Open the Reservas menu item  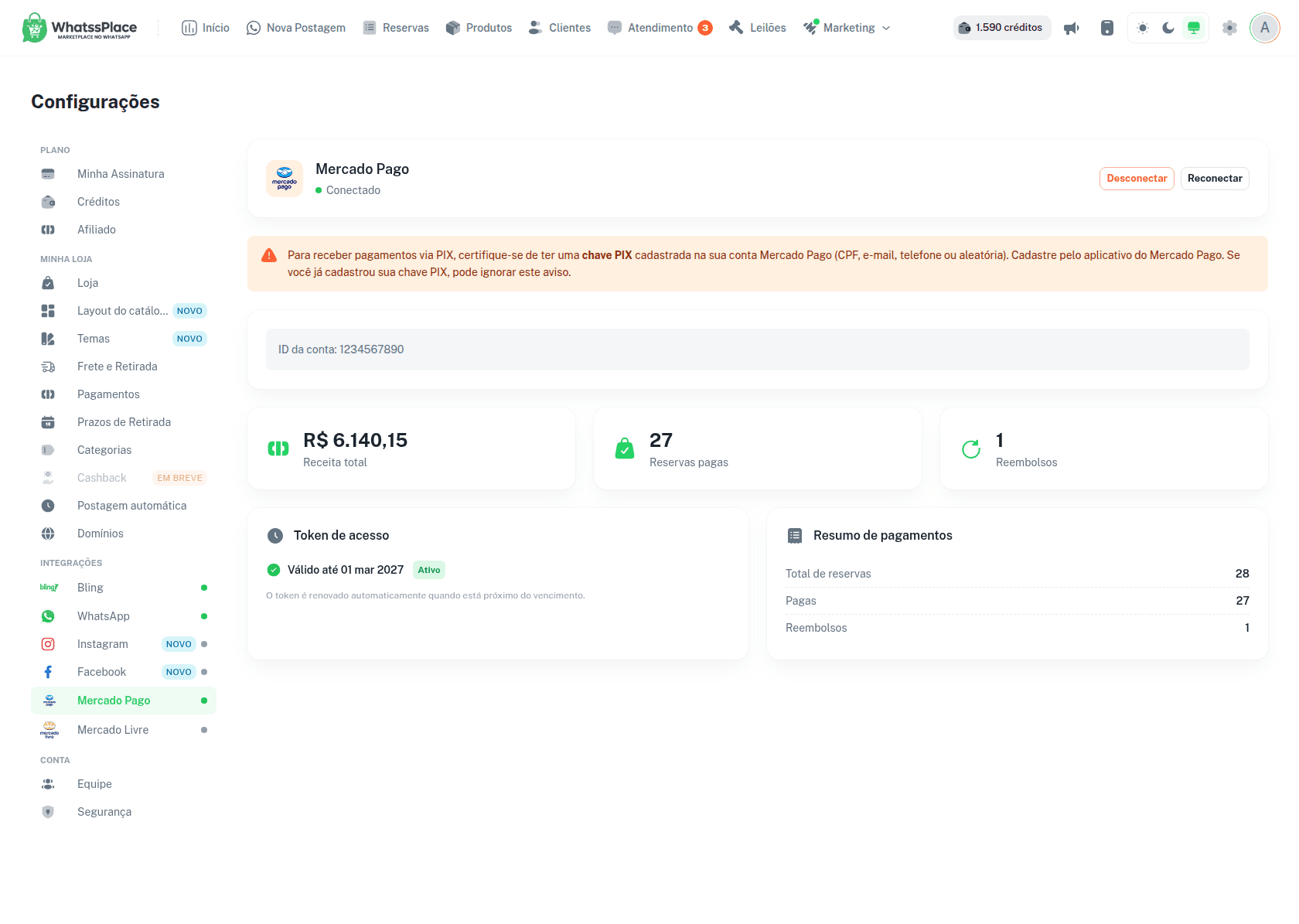396,28
